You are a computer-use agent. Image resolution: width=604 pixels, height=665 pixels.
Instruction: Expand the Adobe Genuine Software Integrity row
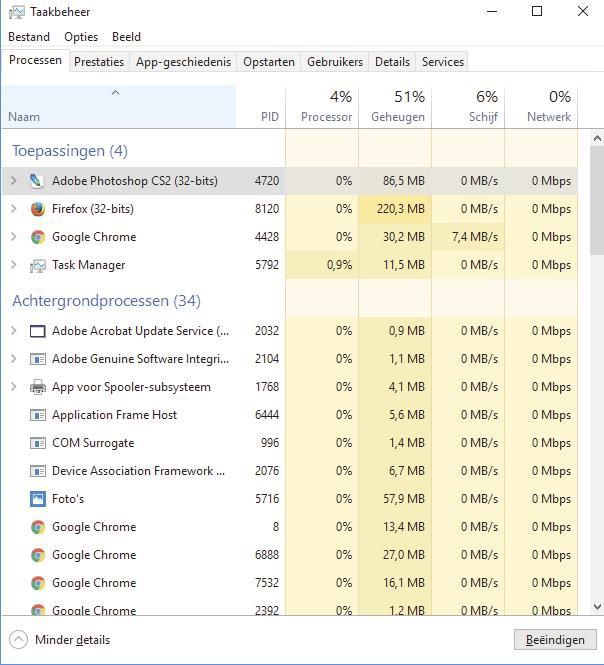[x=13, y=359]
